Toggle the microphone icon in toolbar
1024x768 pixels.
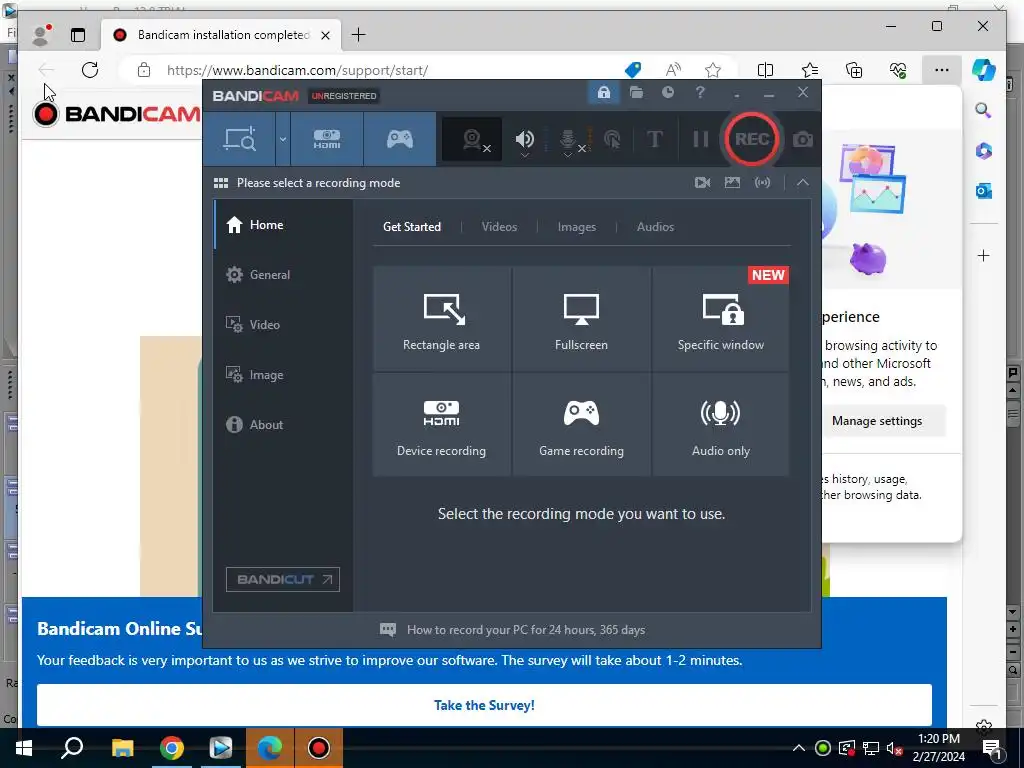point(568,140)
